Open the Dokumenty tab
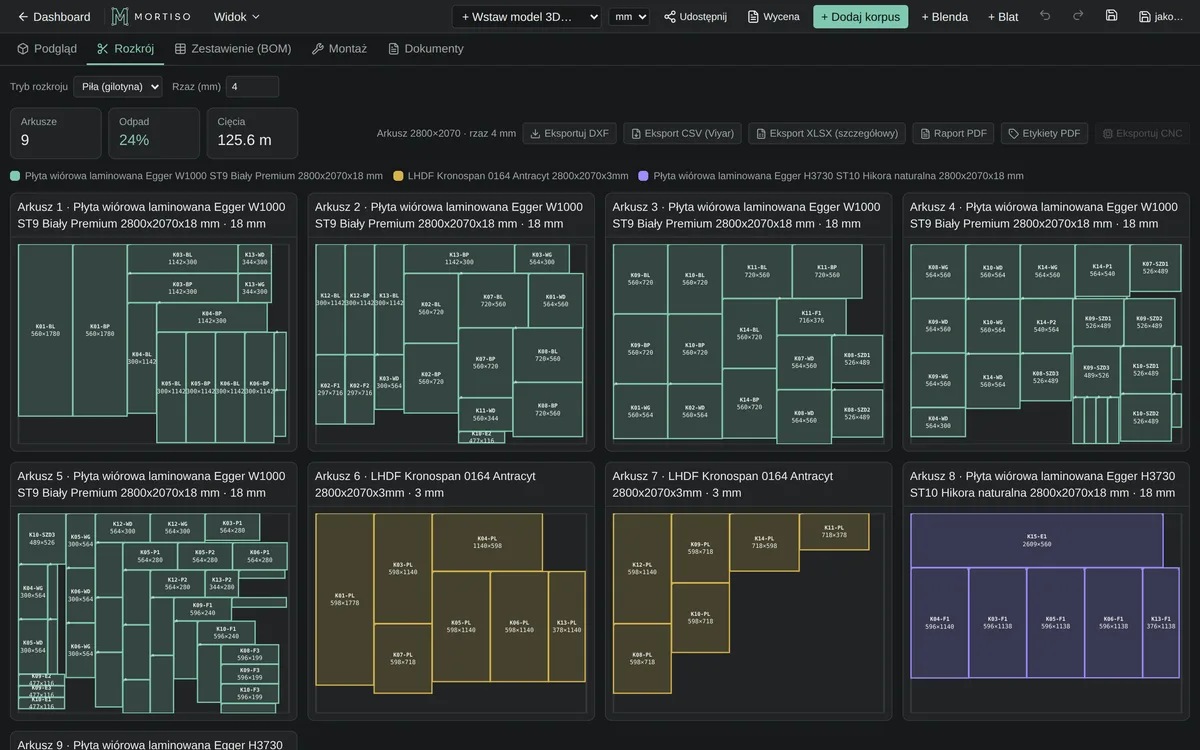This screenshot has height=750, width=1200. (425, 48)
